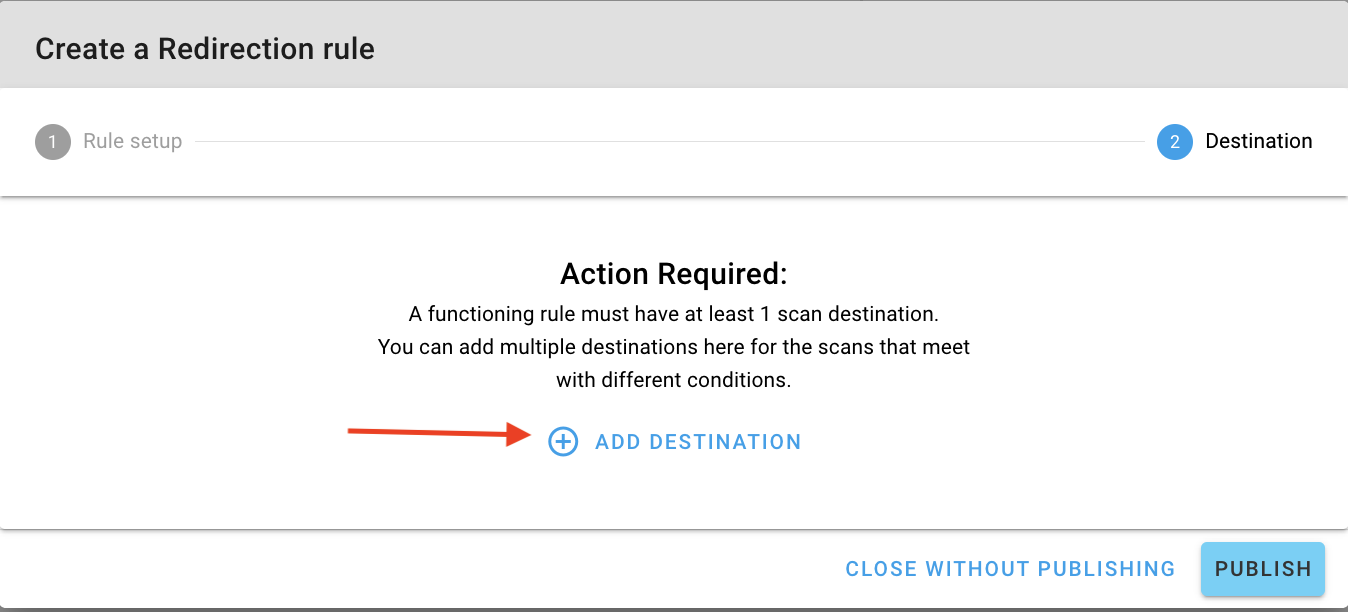Click the 'at least 1 scan destination' sentence
The width and height of the screenshot is (1348, 612).
coord(674,314)
